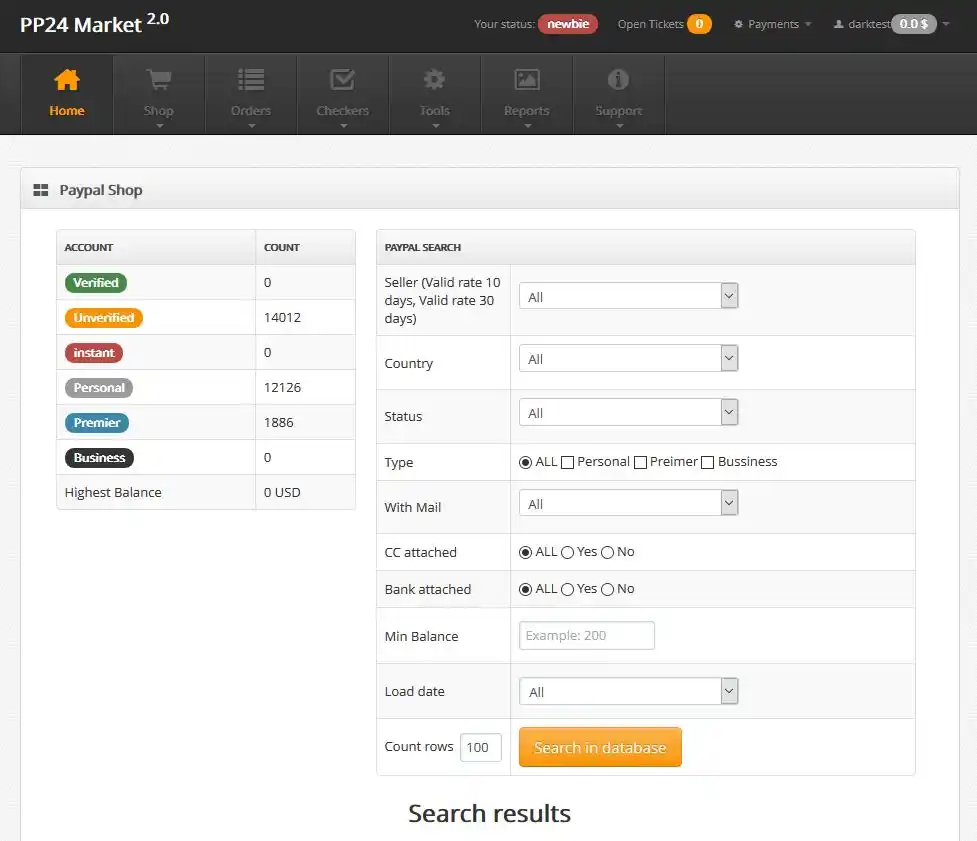Open the Support info icon

point(618,80)
